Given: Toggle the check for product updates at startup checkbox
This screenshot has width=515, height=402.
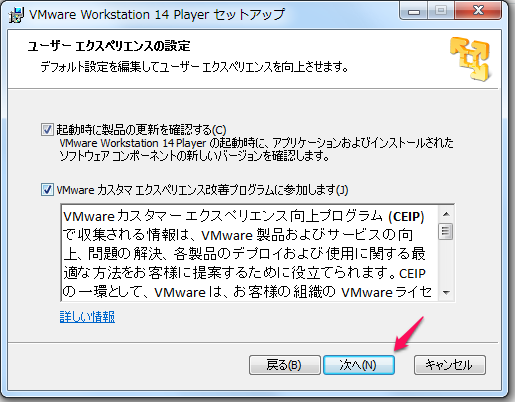Looking at the screenshot, I should point(47,129).
